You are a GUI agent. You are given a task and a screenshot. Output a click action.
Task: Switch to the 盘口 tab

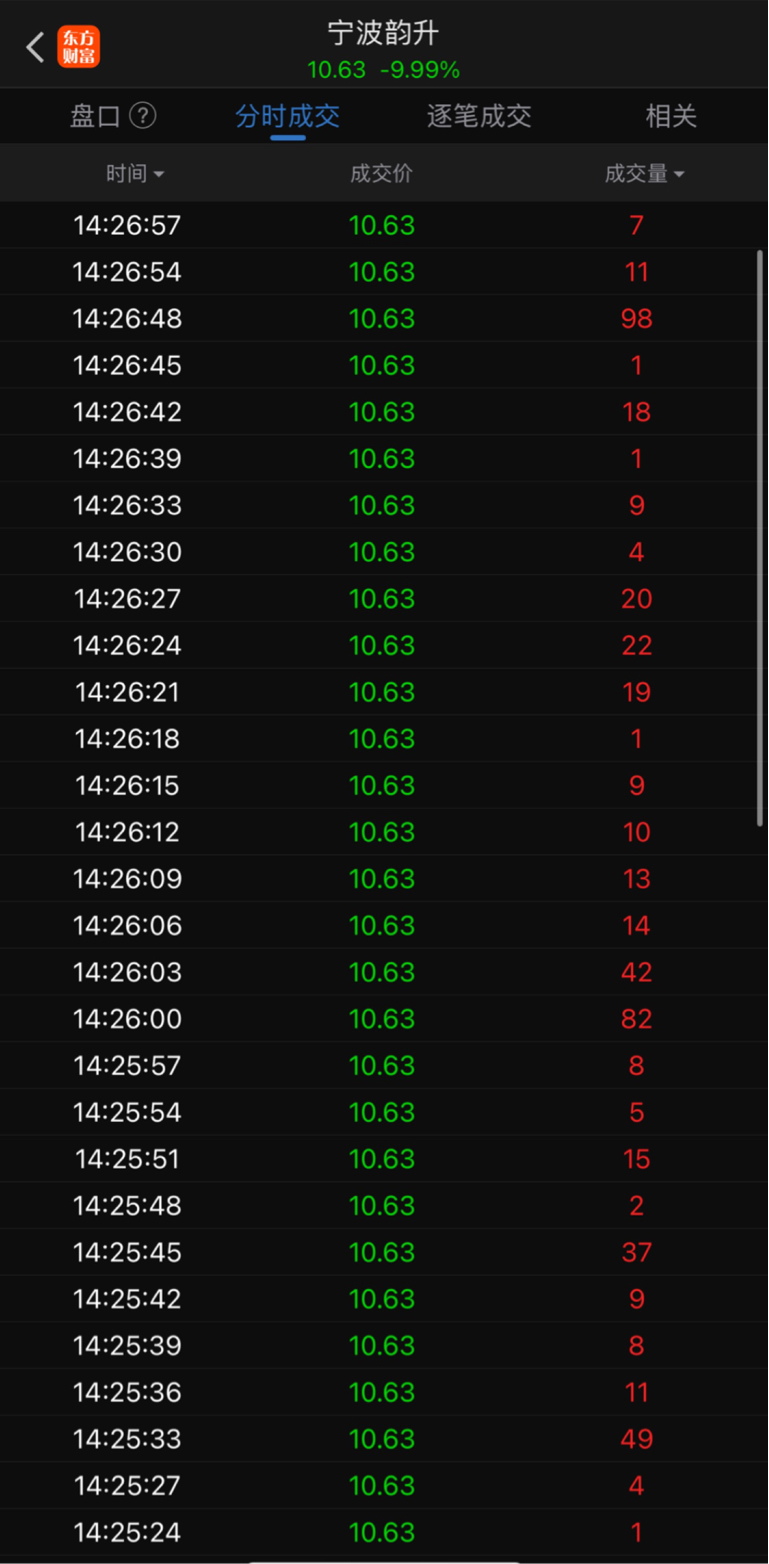(95, 116)
